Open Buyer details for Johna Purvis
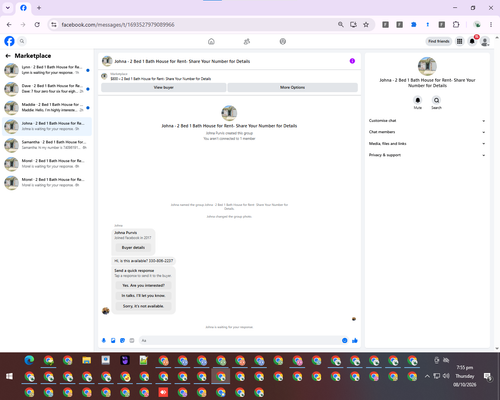The image size is (500, 400). pyautogui.click(x=133, y=248)
